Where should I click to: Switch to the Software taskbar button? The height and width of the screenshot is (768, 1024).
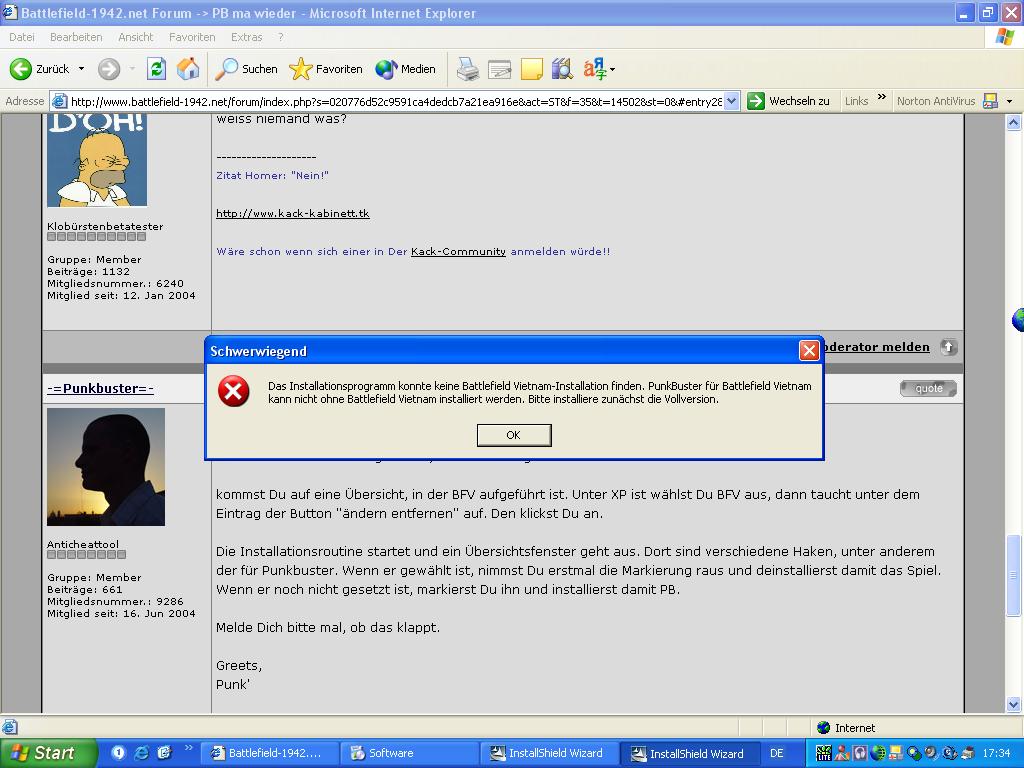click(411, 753)
